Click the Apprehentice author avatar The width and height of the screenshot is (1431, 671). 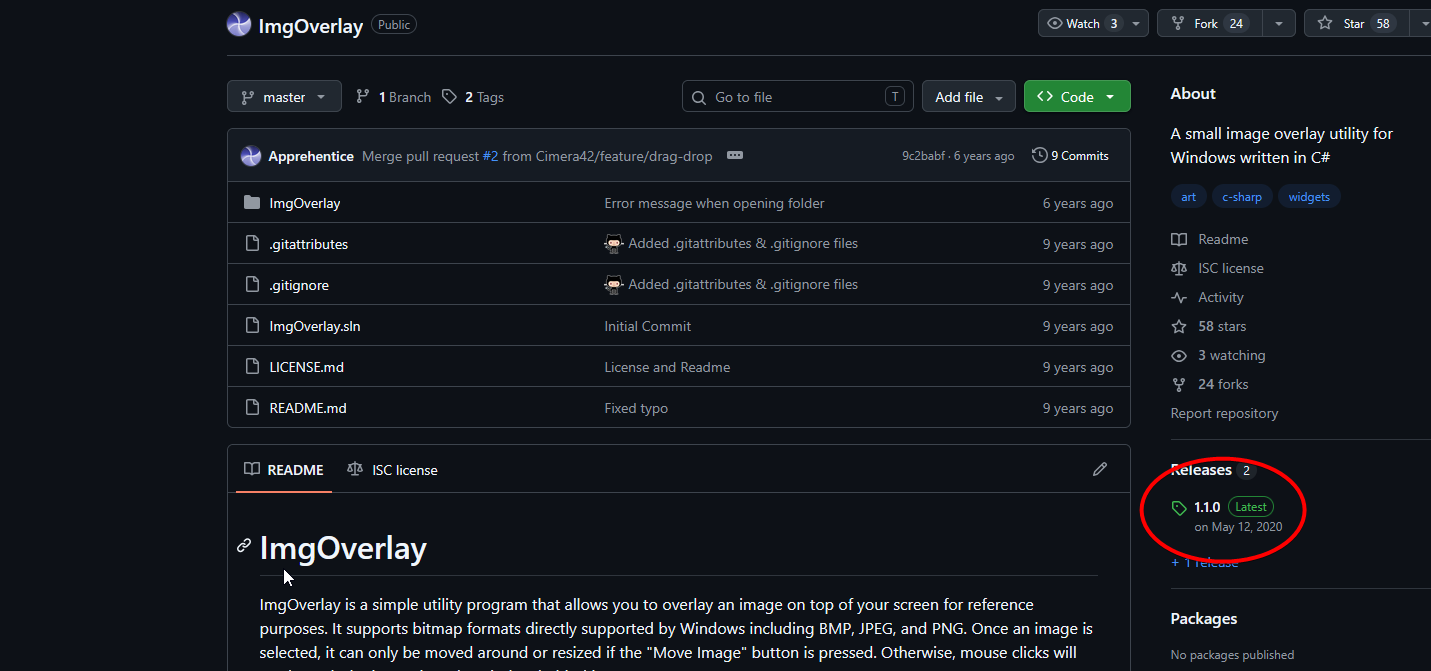pos(251,156)
